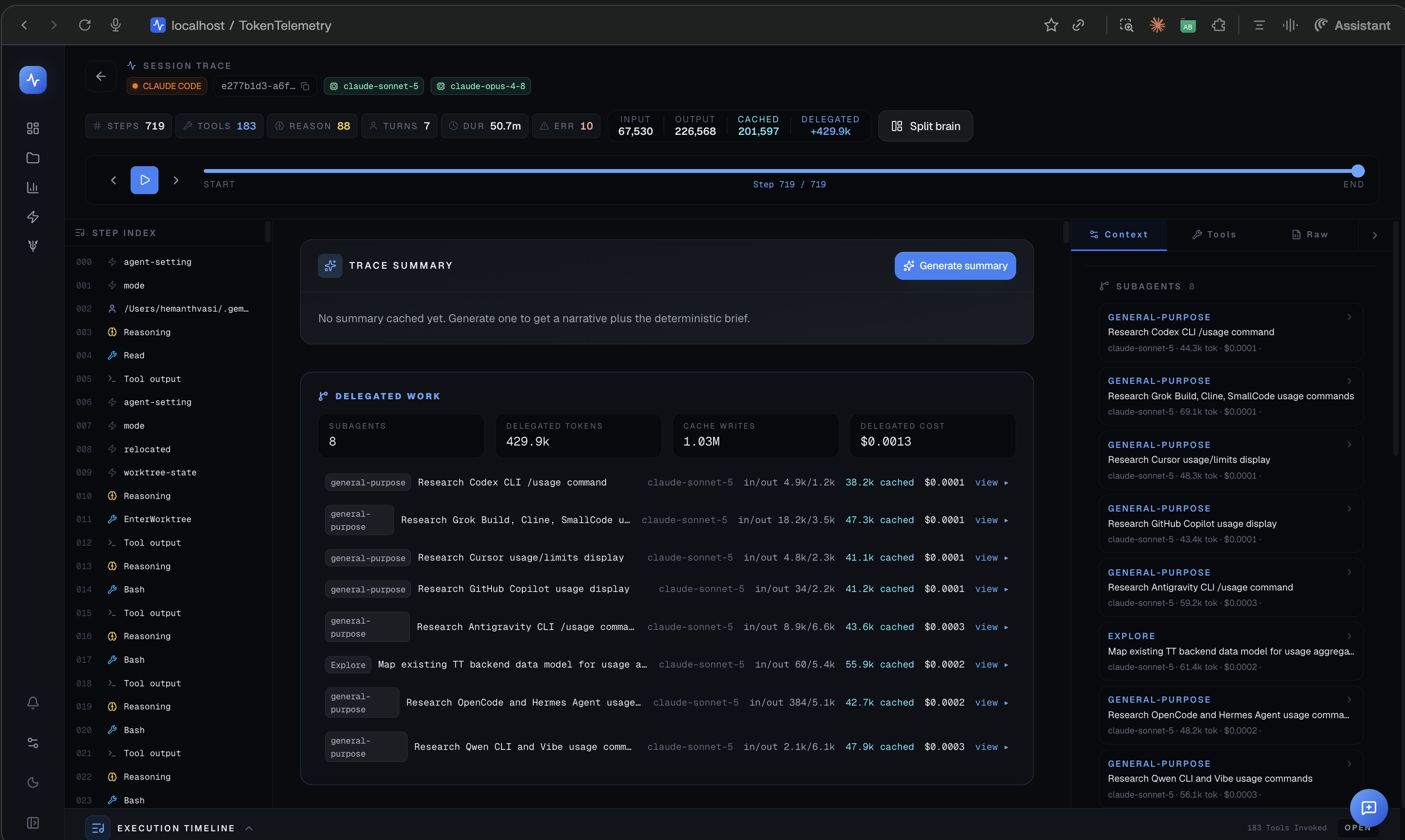Copy page link icon in toolbar

point(1078,25)
